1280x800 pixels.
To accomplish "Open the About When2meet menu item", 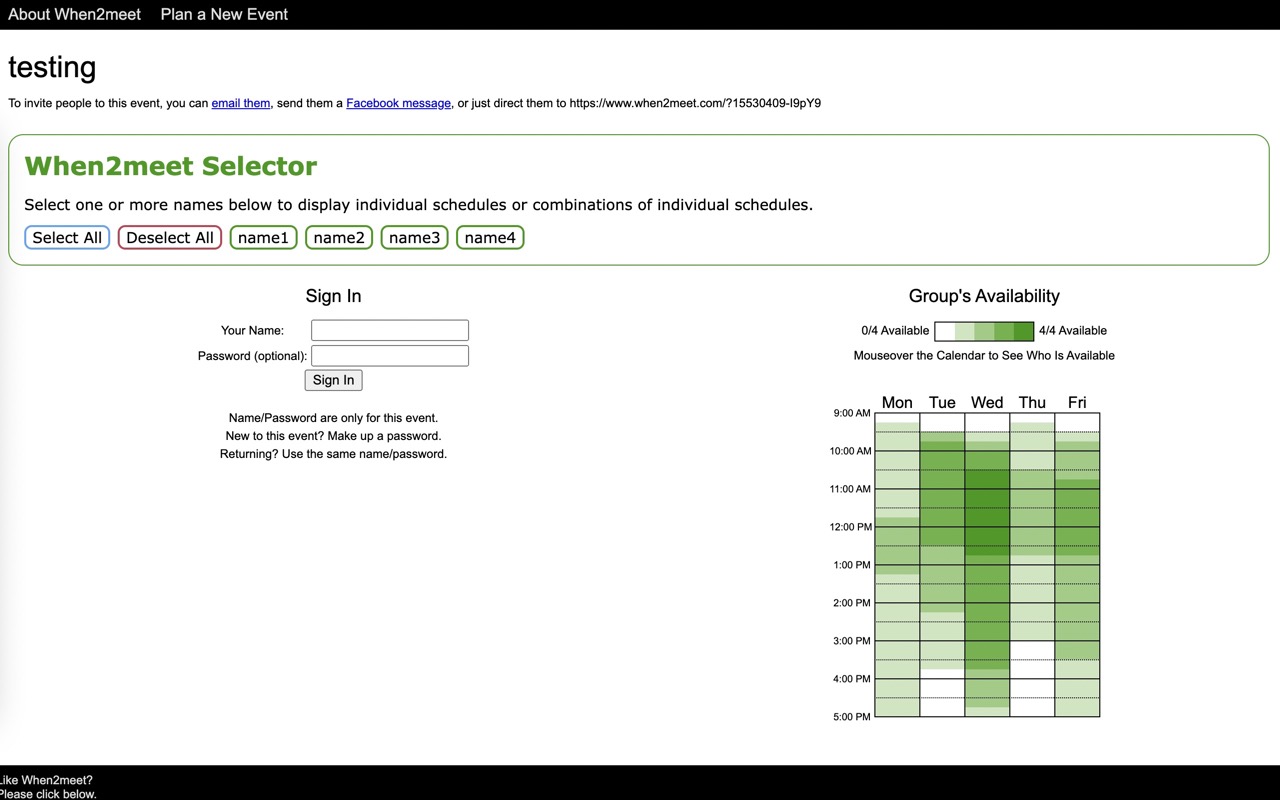I will (x=74, y=14).
